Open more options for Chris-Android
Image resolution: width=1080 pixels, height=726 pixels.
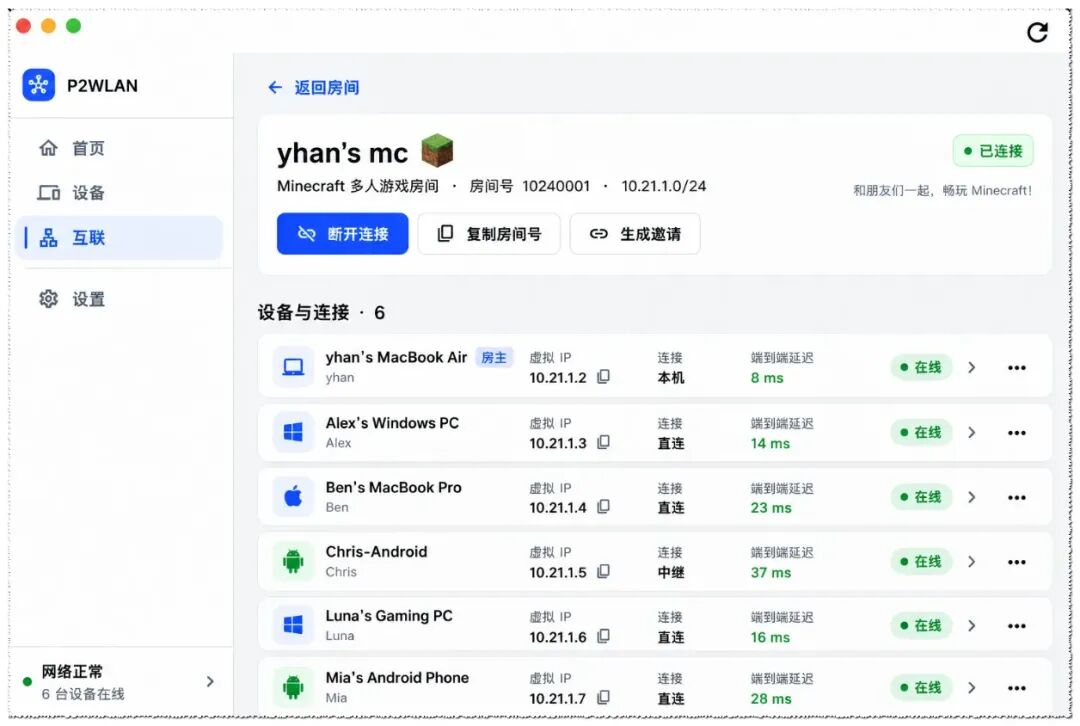1017,563
